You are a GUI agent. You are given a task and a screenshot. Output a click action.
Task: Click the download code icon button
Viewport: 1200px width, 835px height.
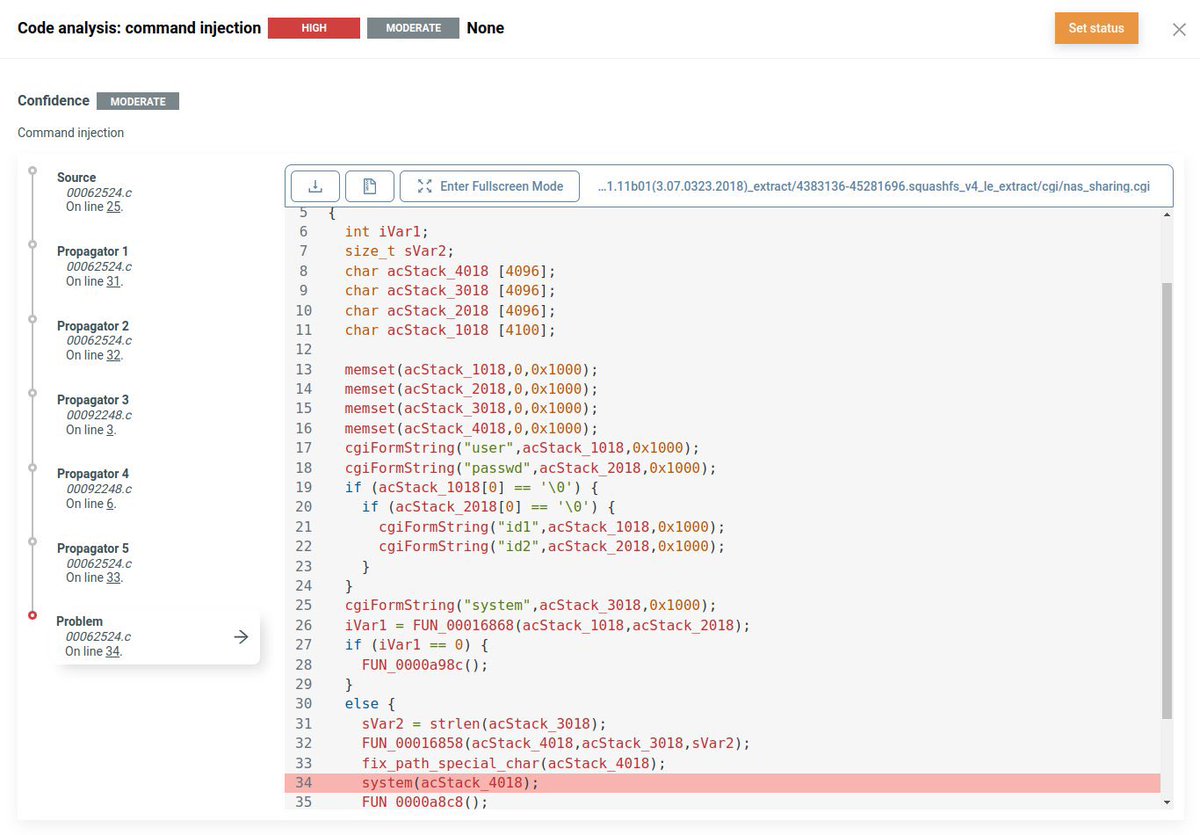tap(315, 186)
